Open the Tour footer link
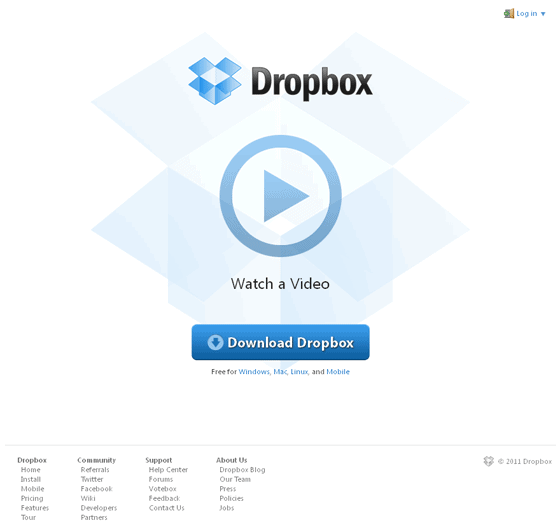The height and width of the screenshot is (532, 560). tap(28, 517)
